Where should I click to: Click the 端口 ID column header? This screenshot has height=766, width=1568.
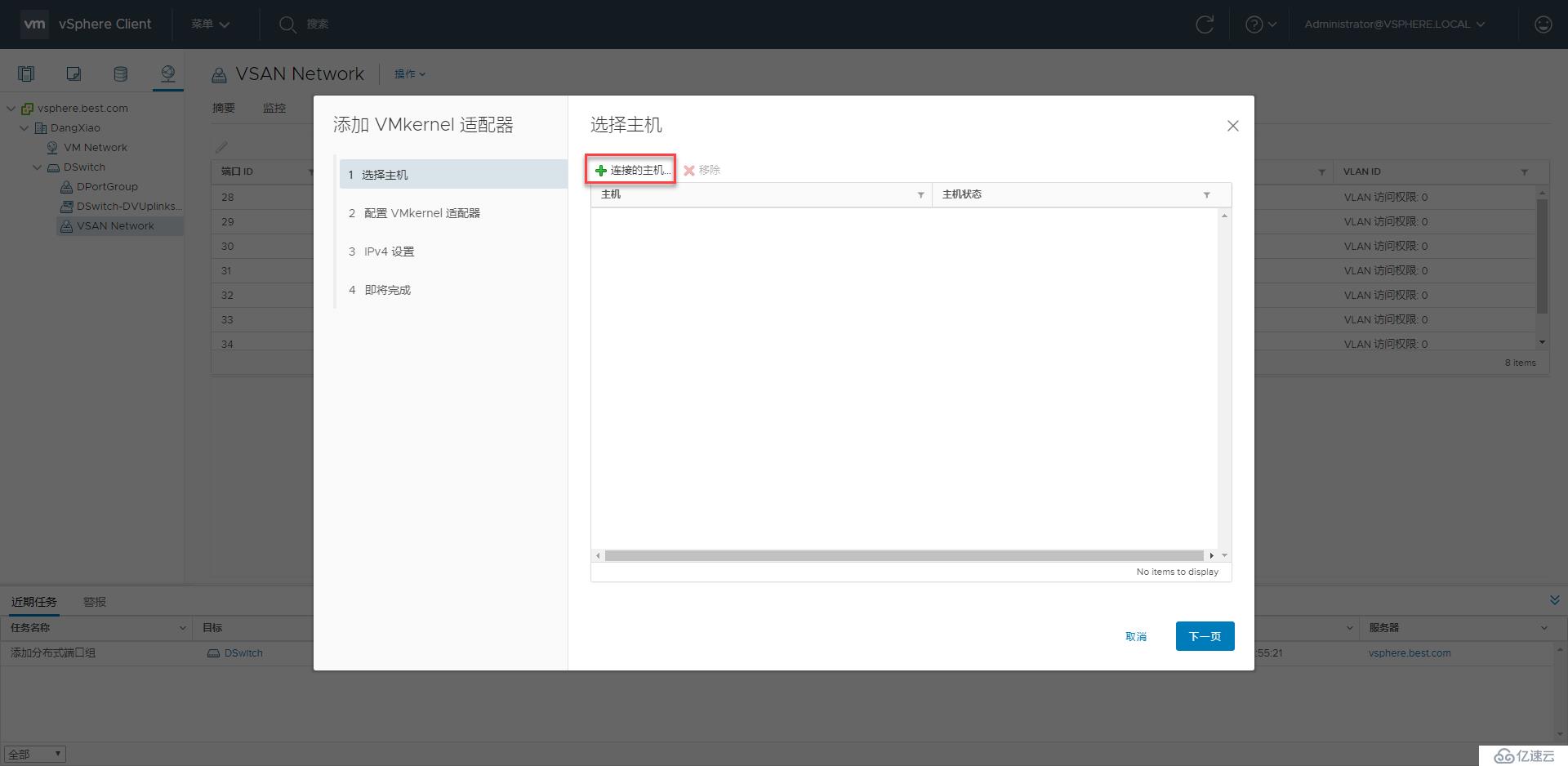(x=237, y=172)
